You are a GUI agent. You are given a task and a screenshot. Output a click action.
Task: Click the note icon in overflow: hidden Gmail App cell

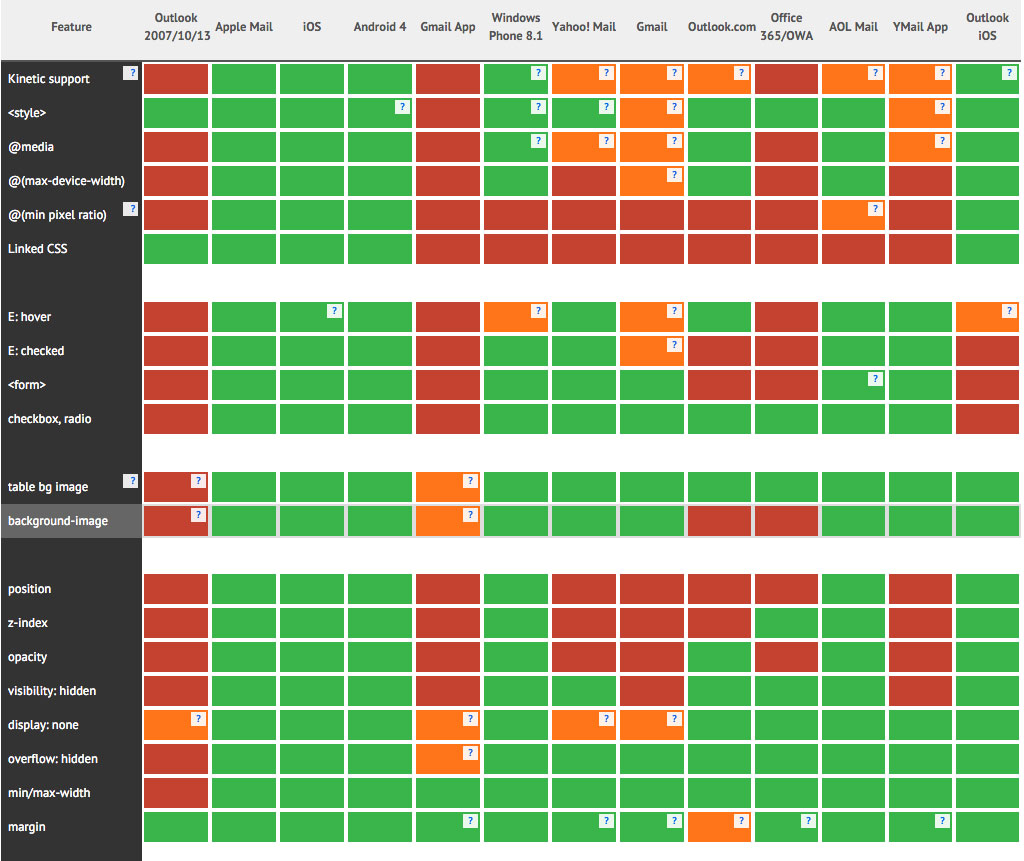click(470, 753)
